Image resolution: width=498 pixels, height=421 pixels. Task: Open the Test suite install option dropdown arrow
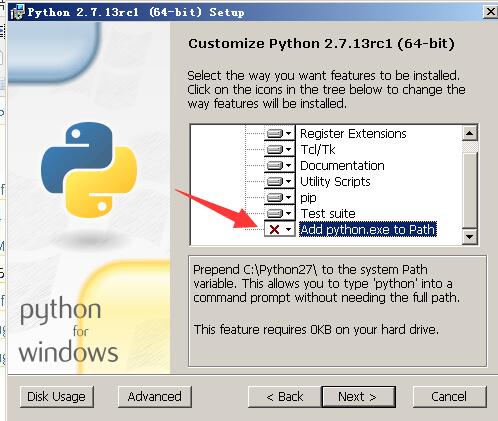click(289, 213)
